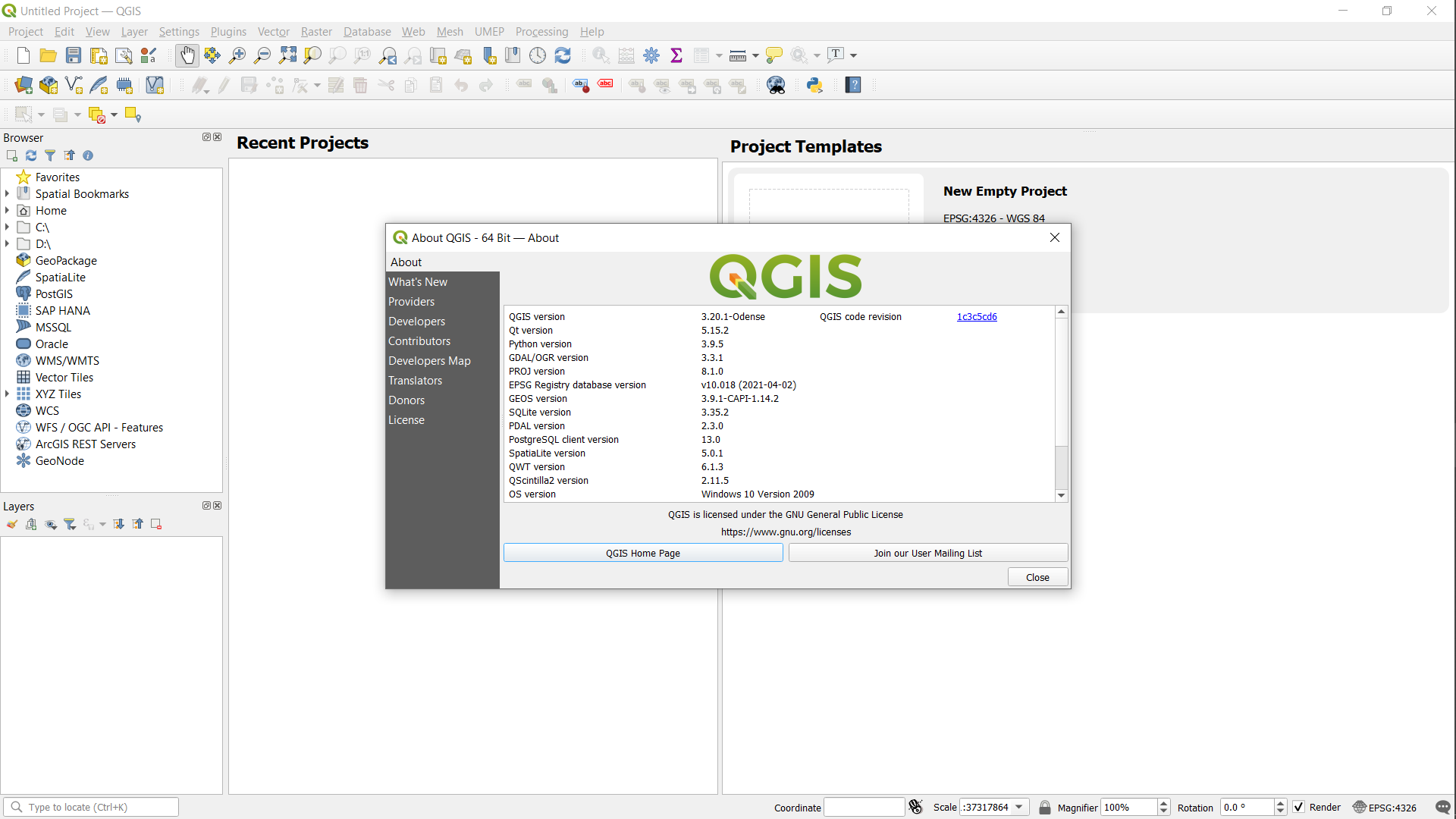Refresh the map canvas with the blue arrows icon
This screenshot has height=819, width=1456.
[x=562, y=55]
